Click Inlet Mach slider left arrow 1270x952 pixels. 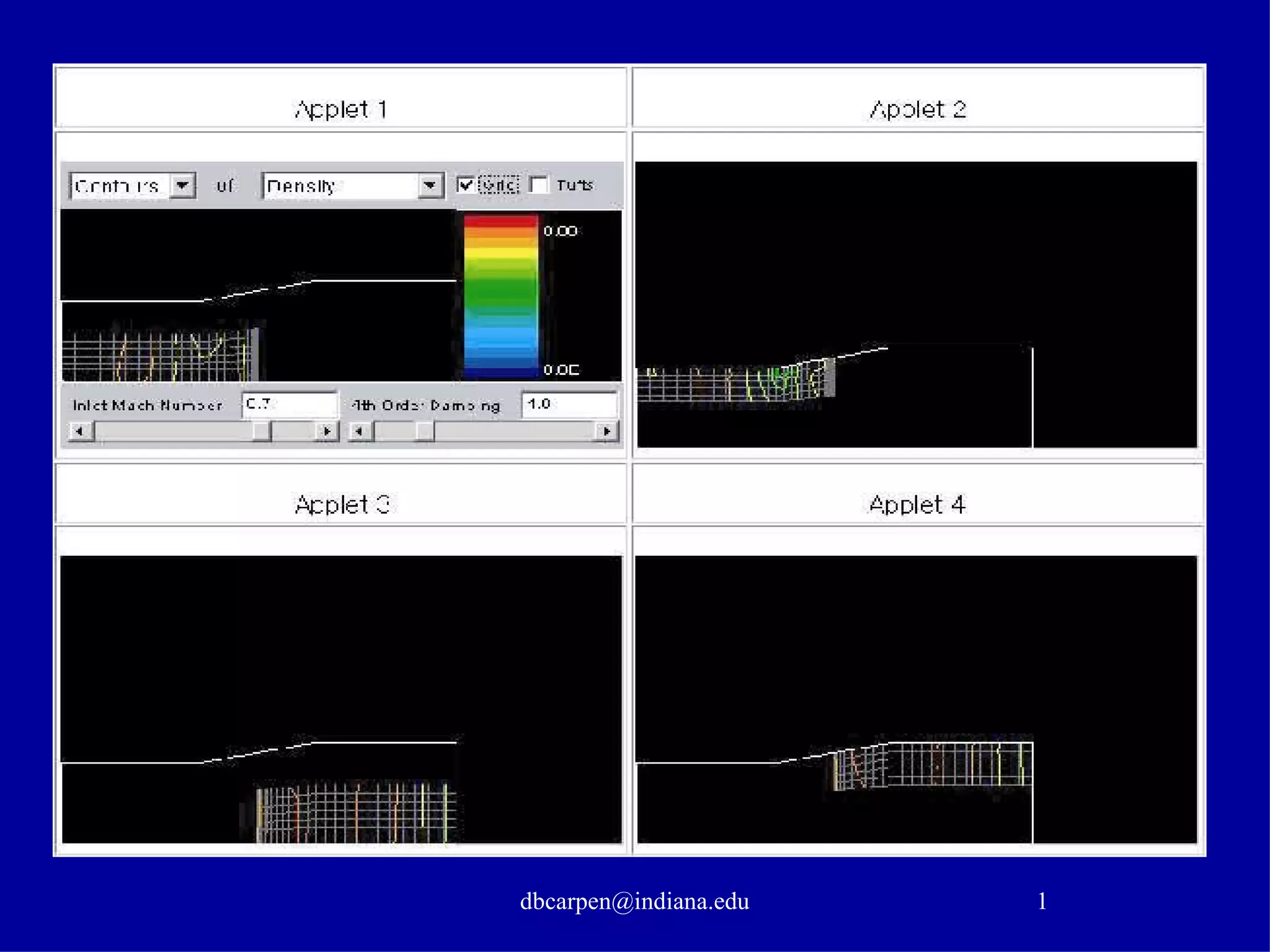79,431
